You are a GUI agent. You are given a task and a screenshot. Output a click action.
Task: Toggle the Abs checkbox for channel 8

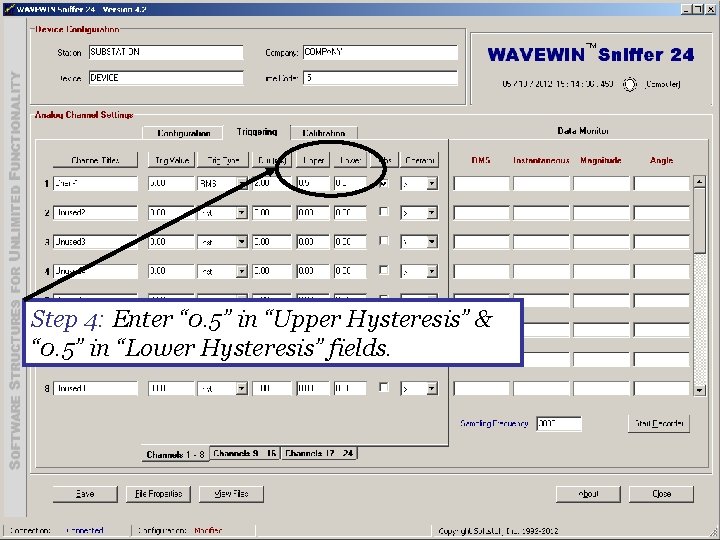coord(383,388)
